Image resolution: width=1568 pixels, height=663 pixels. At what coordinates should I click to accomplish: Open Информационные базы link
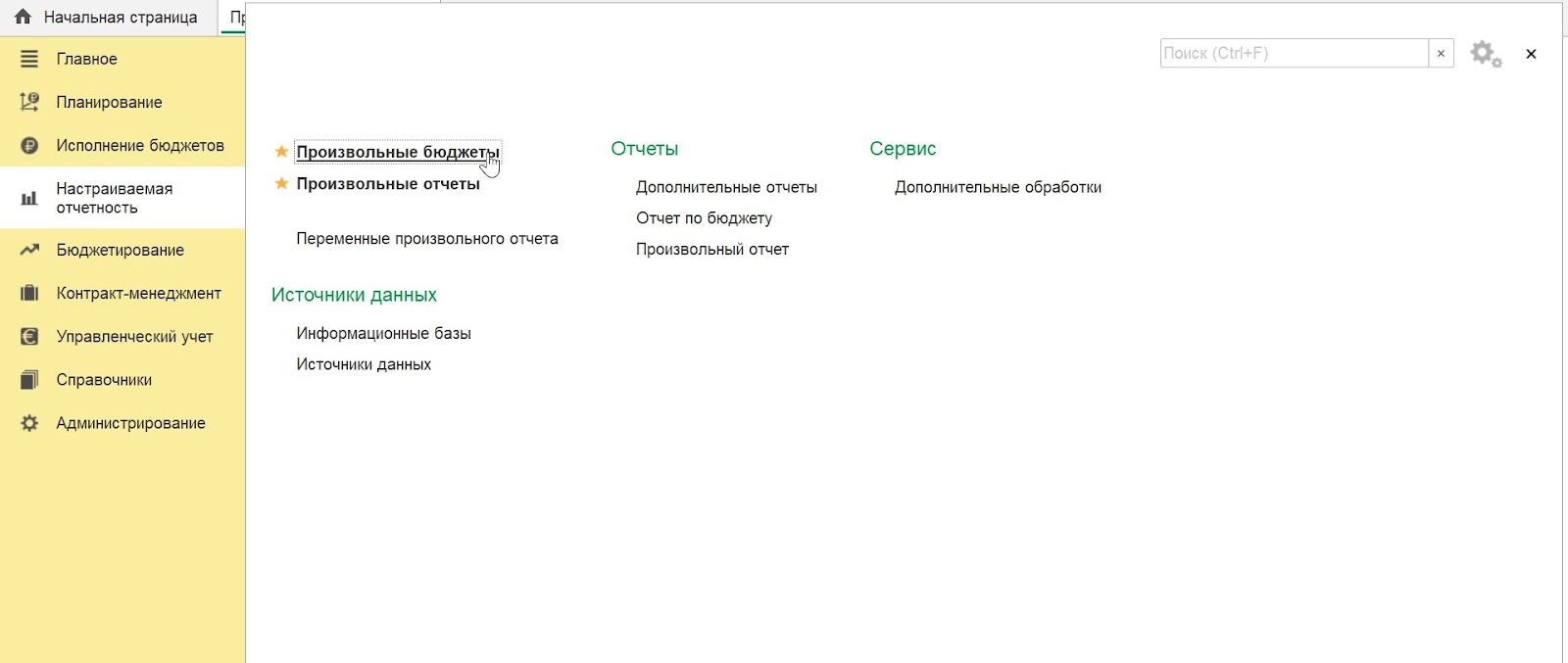(x=383, y=334)
